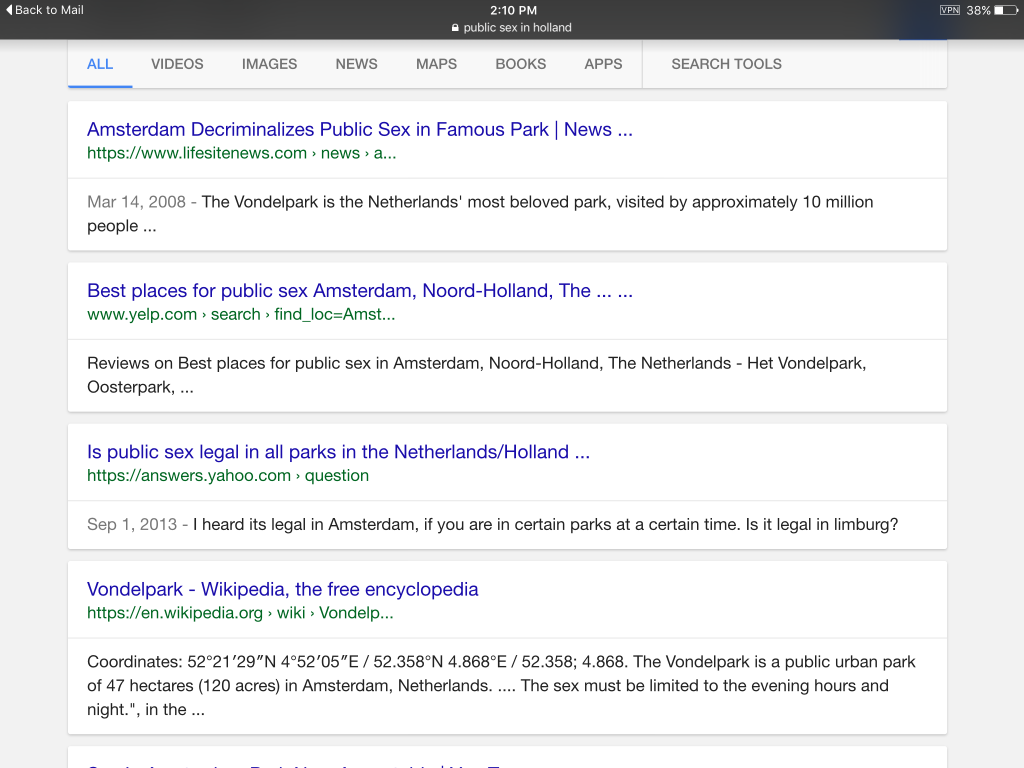The image size is (1024, 768).
Task: Tap the VPN status indicator
Action: [x=950, y=10]
